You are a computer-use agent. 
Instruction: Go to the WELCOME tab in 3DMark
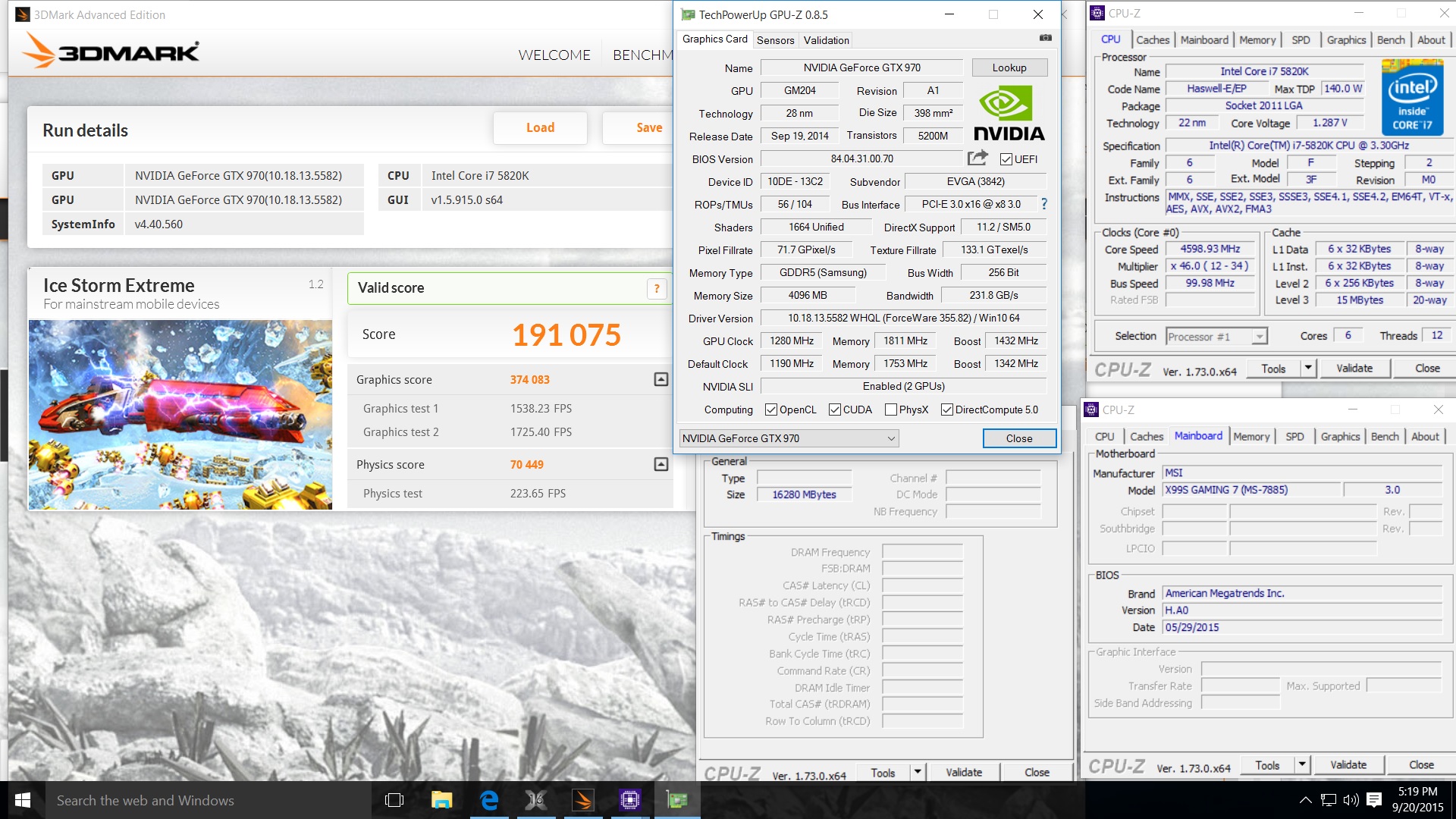tap(554, 55)
